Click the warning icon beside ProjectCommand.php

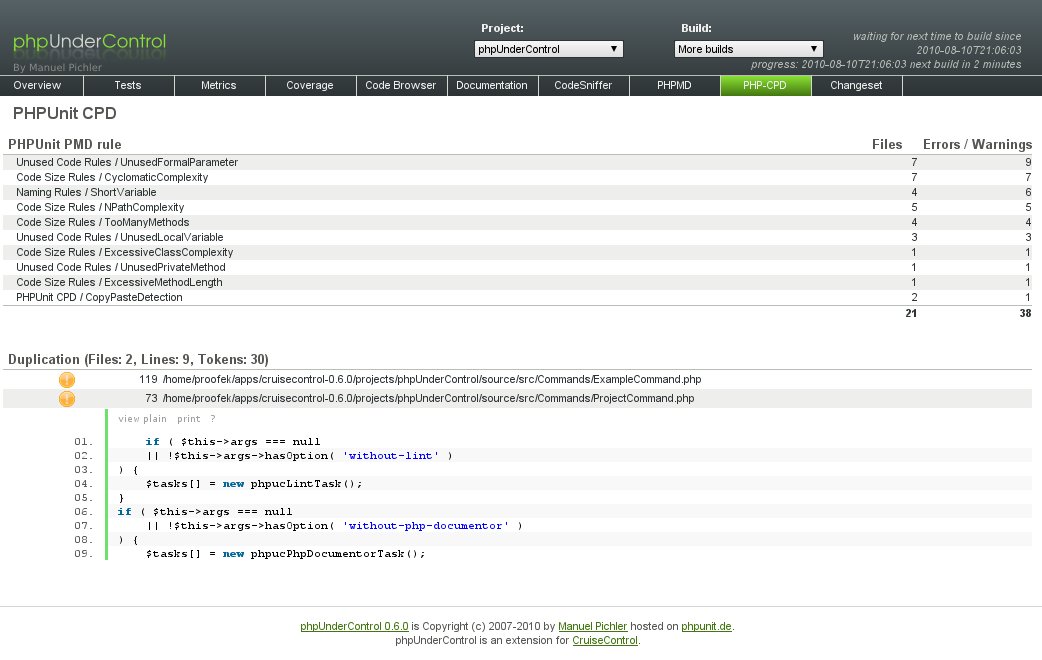click(x=67, y=399)
